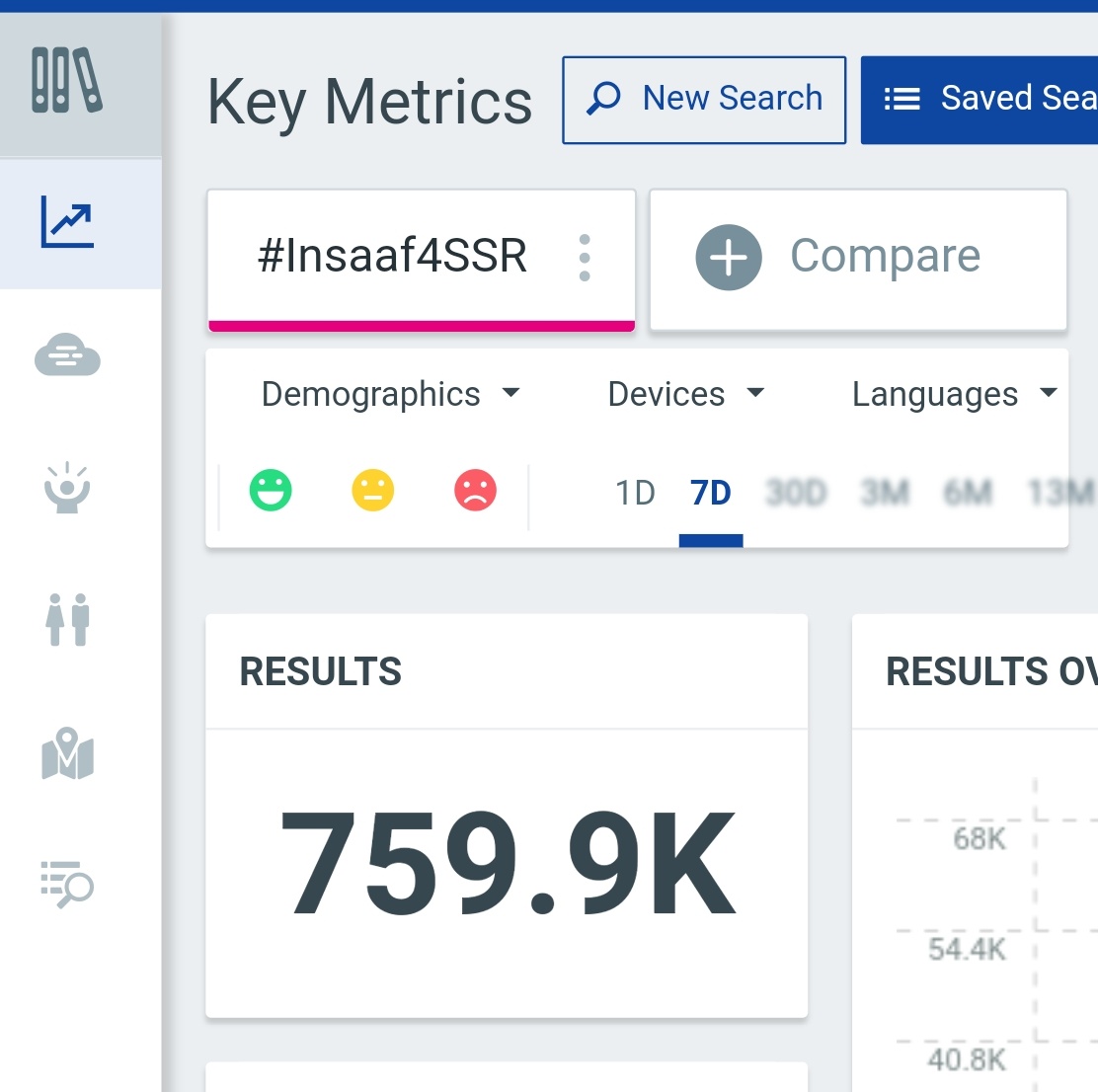Select the 1D time range
Viewport: 1098px width, 1092px height.
coord(635,493)
